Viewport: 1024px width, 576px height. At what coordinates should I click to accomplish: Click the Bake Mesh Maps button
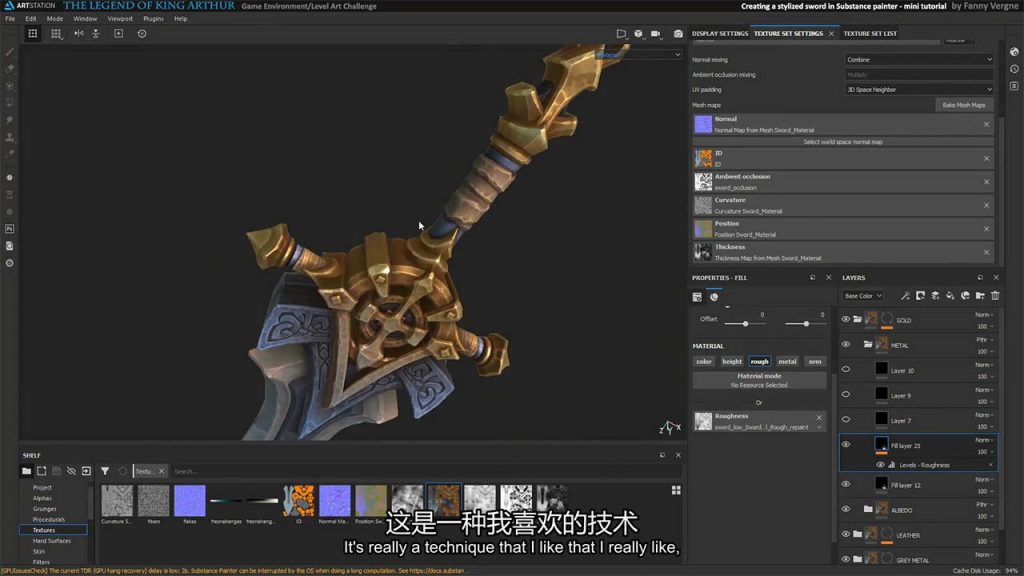(964, 105)
